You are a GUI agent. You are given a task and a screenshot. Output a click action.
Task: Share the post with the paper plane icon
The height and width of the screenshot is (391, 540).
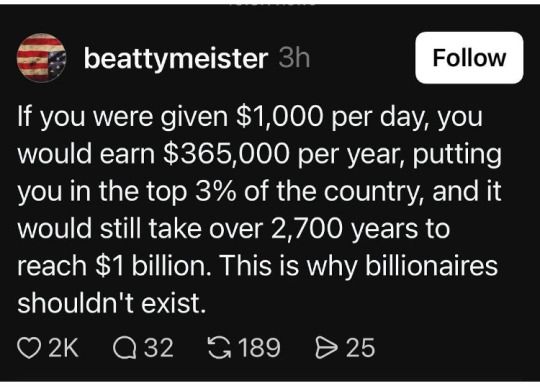(326, 348)
